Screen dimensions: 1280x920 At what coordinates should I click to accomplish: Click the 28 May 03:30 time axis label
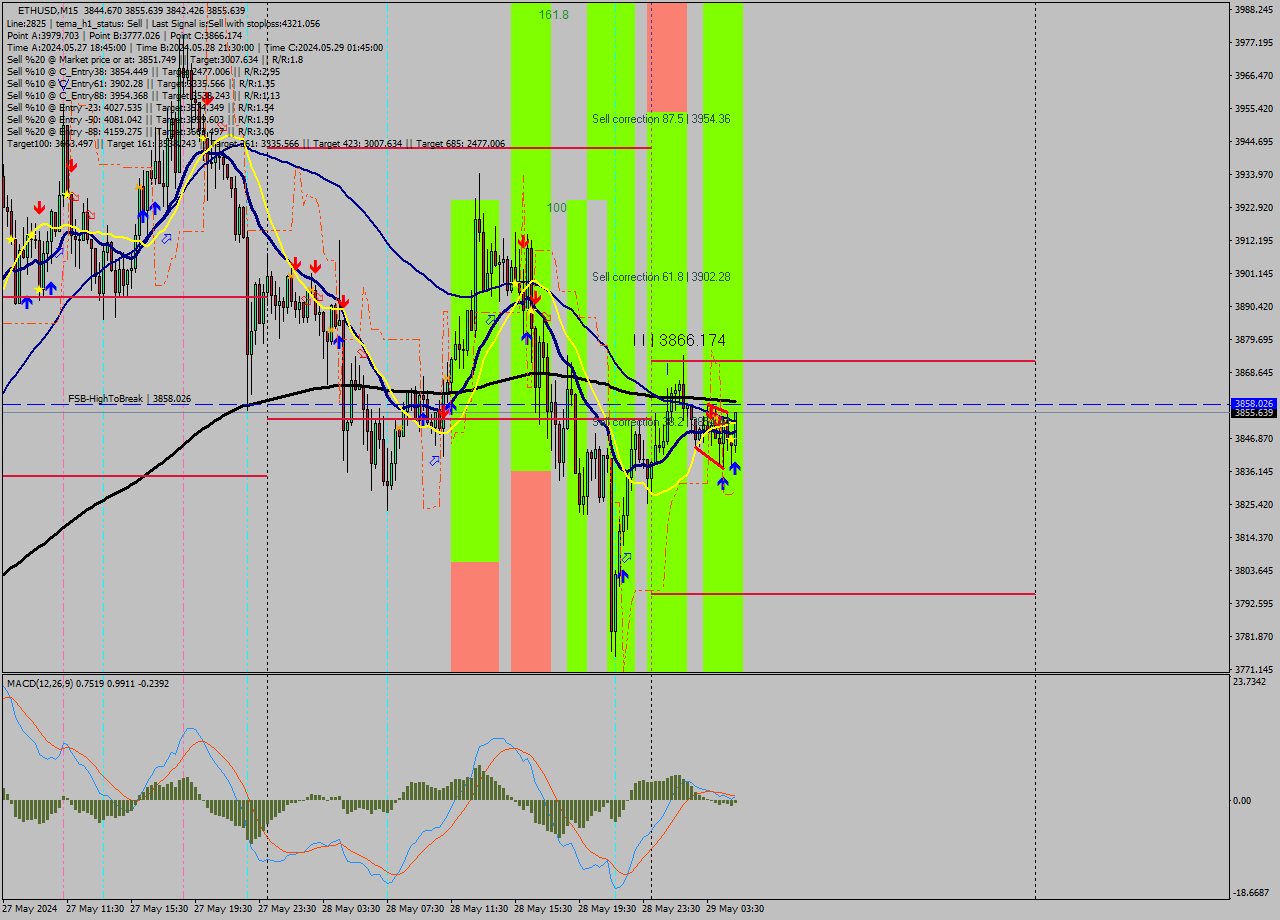click(351, 909)
